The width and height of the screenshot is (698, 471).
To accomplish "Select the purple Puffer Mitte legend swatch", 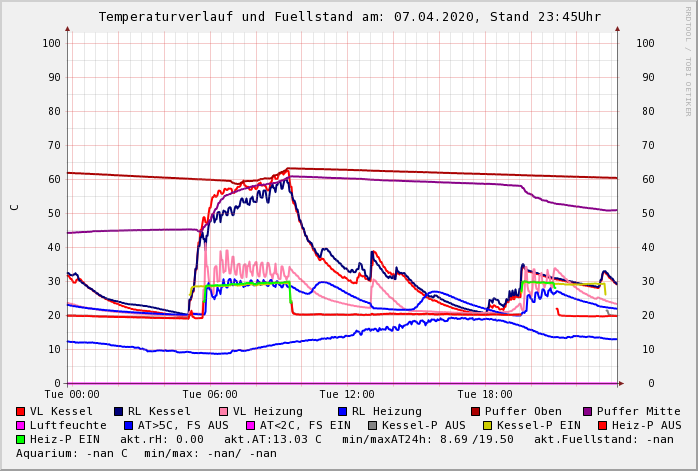I will click(588, 411).
